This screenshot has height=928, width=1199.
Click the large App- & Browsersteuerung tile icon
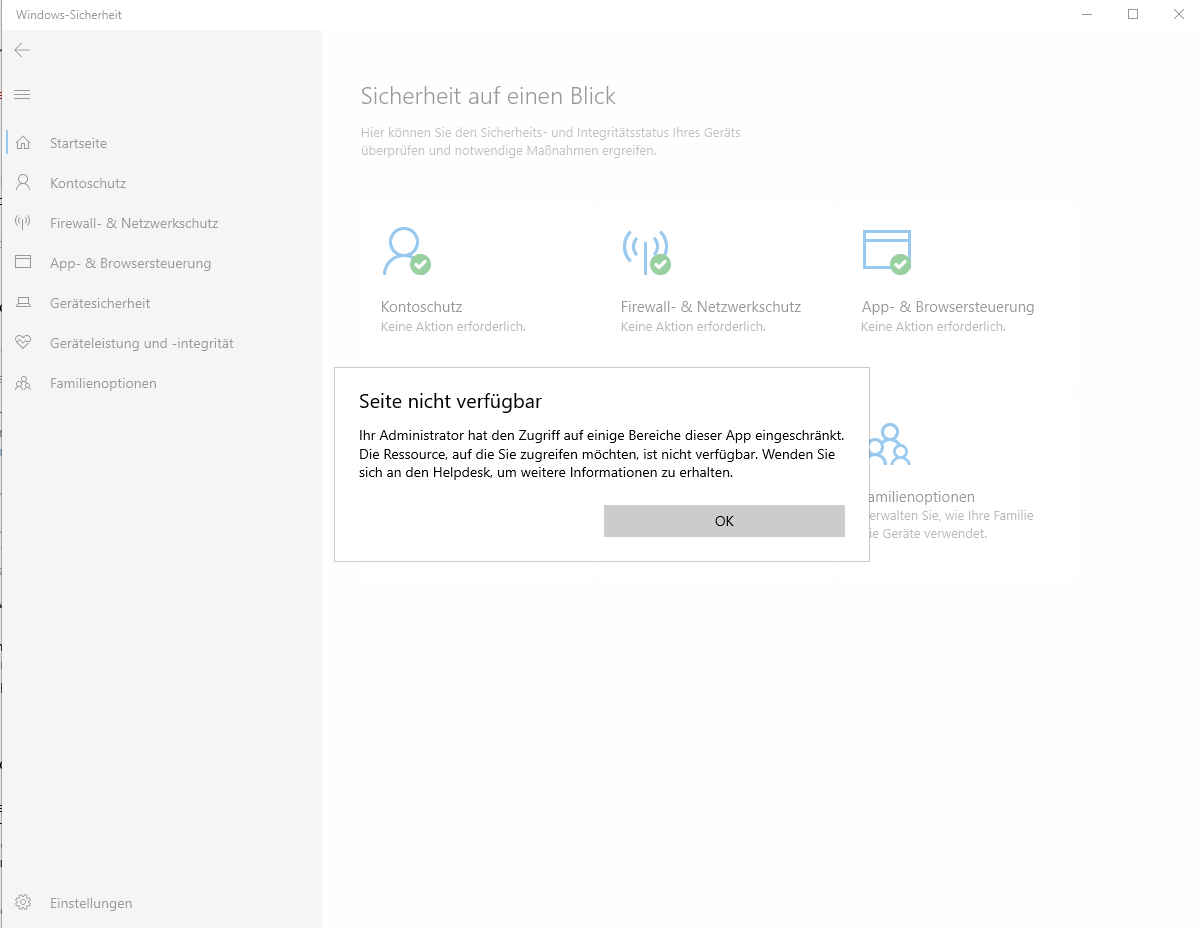click(887, 251)
